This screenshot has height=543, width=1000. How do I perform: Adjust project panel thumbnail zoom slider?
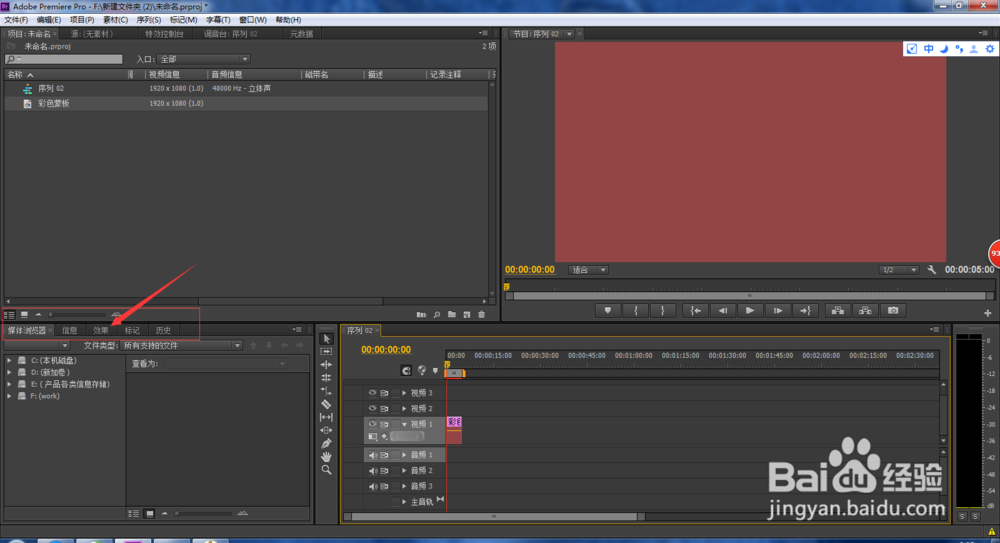[x=78, y=315]
